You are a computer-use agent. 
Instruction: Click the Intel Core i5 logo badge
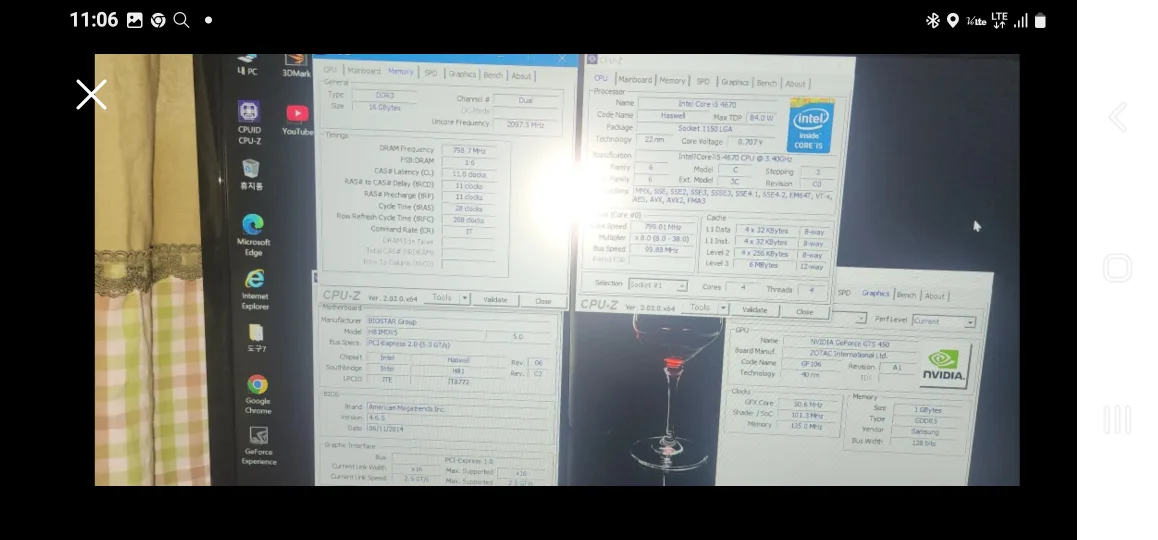pos(812,125)
